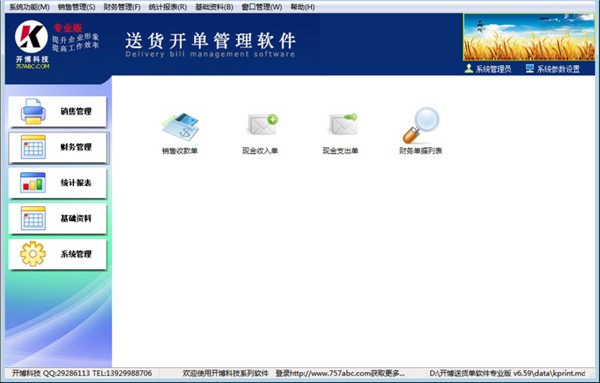This screenshot has width=600, height=383.
Task: Click the 销售收款单 label
Action: 179,151
